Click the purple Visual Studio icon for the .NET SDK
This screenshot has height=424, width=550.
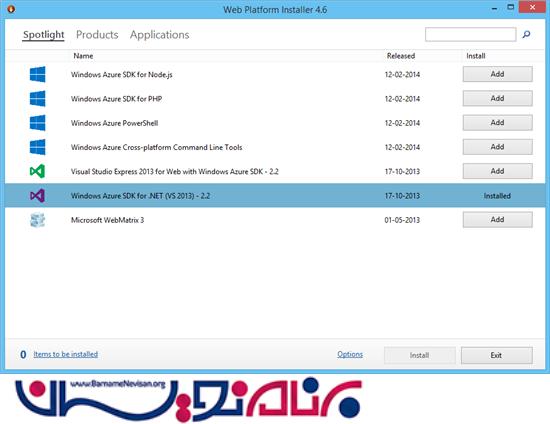(38, 196)
